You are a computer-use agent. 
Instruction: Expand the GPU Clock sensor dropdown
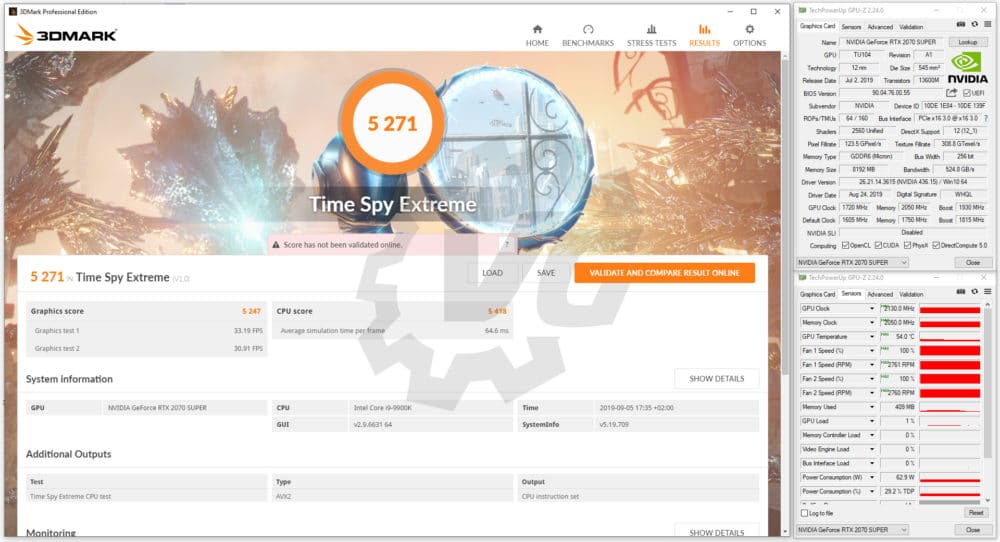(872, 309)
